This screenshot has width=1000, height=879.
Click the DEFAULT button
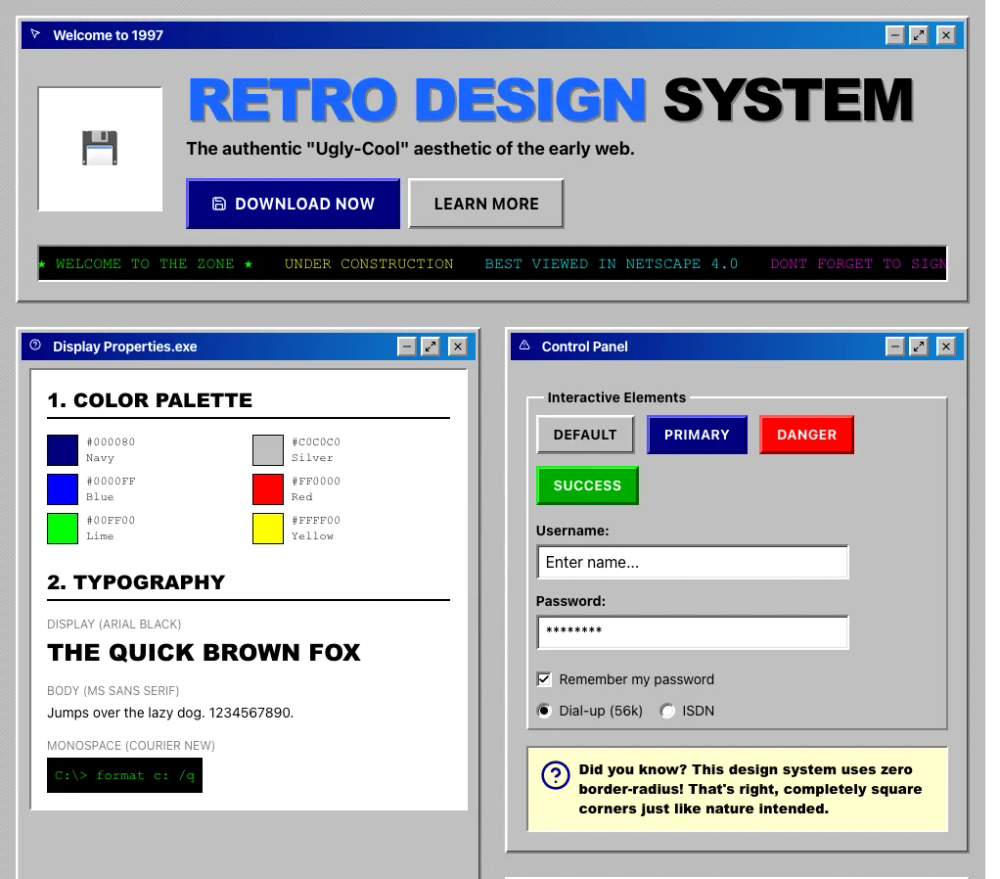585,434
